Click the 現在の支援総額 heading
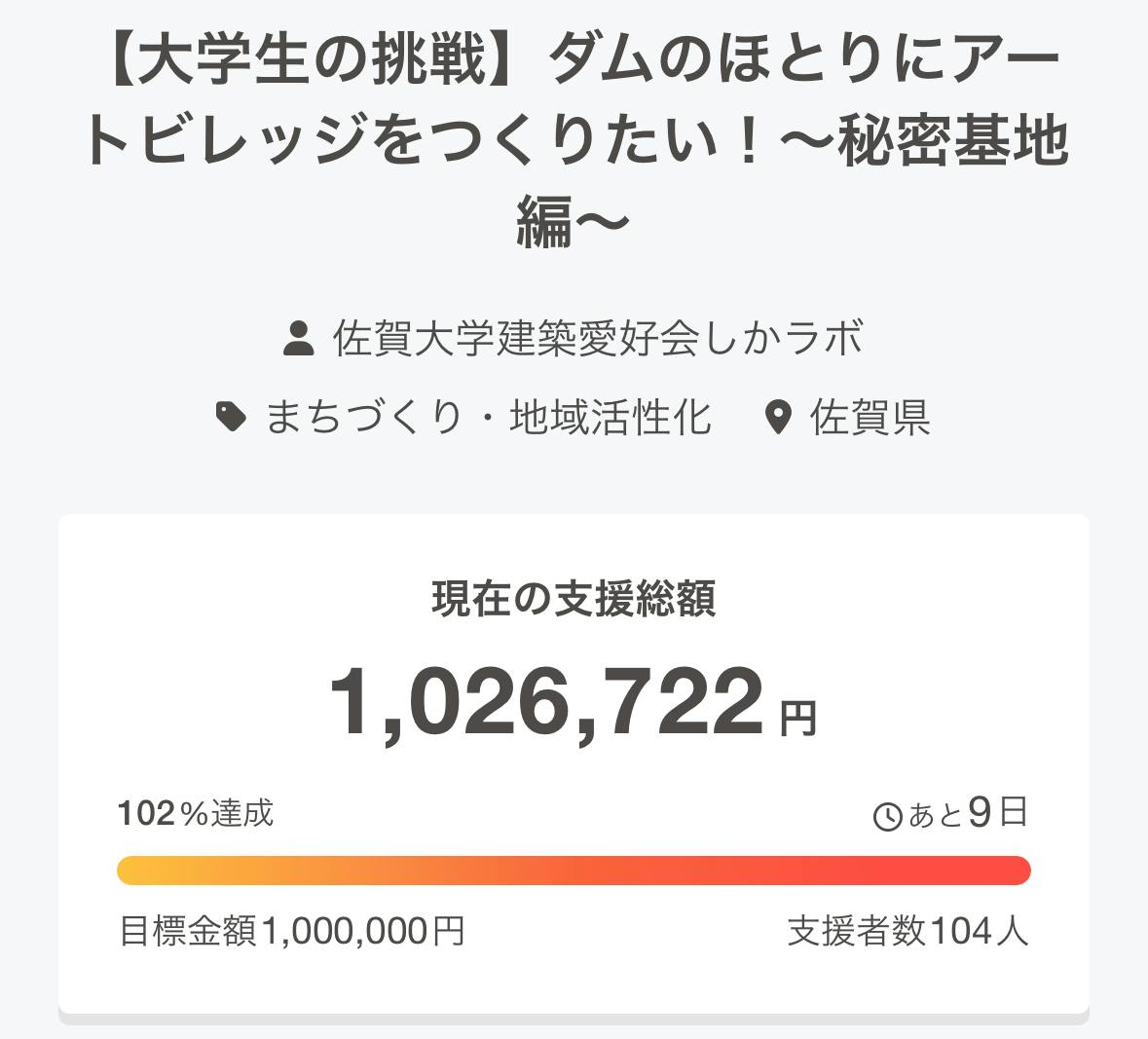 (x=574, y=599)
